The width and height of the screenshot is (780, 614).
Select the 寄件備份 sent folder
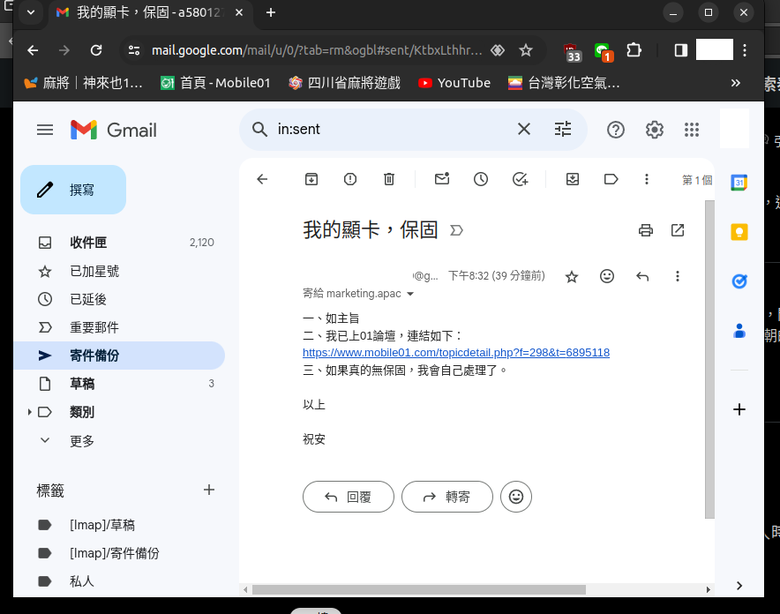pyautogui.click(x=119, y=356)
